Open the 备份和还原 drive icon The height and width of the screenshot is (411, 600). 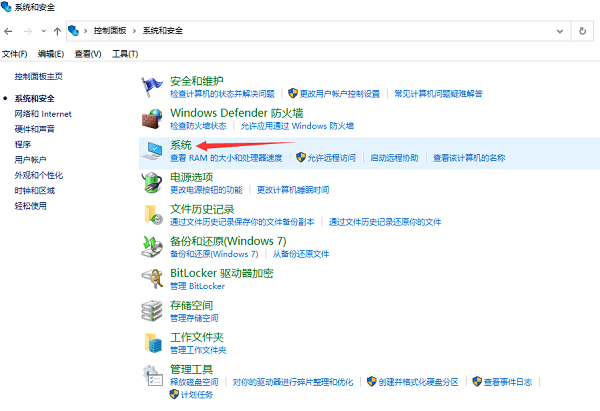point(152,246)
